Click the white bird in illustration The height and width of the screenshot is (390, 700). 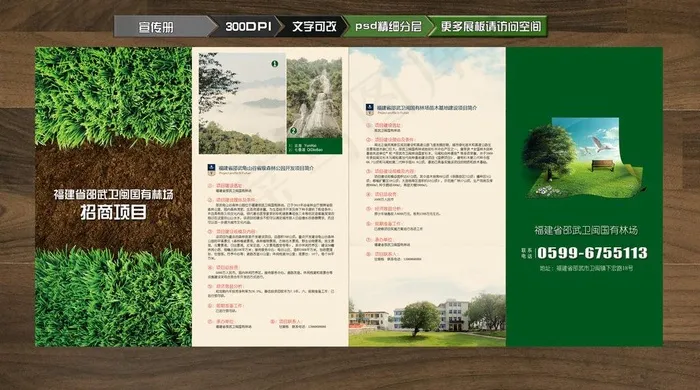pyautogui.click(x=601, y=144)
